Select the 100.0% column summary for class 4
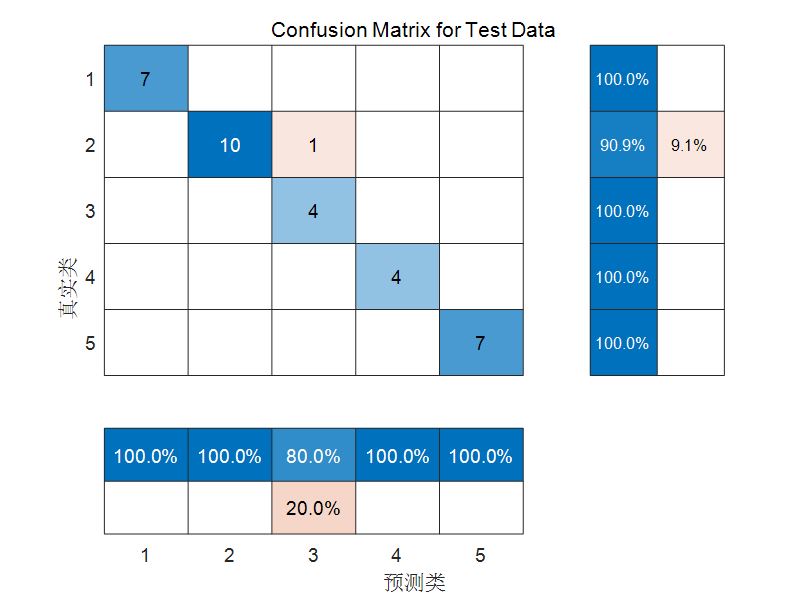The width and height of the screenshot is (800, 599). (397, 456)
